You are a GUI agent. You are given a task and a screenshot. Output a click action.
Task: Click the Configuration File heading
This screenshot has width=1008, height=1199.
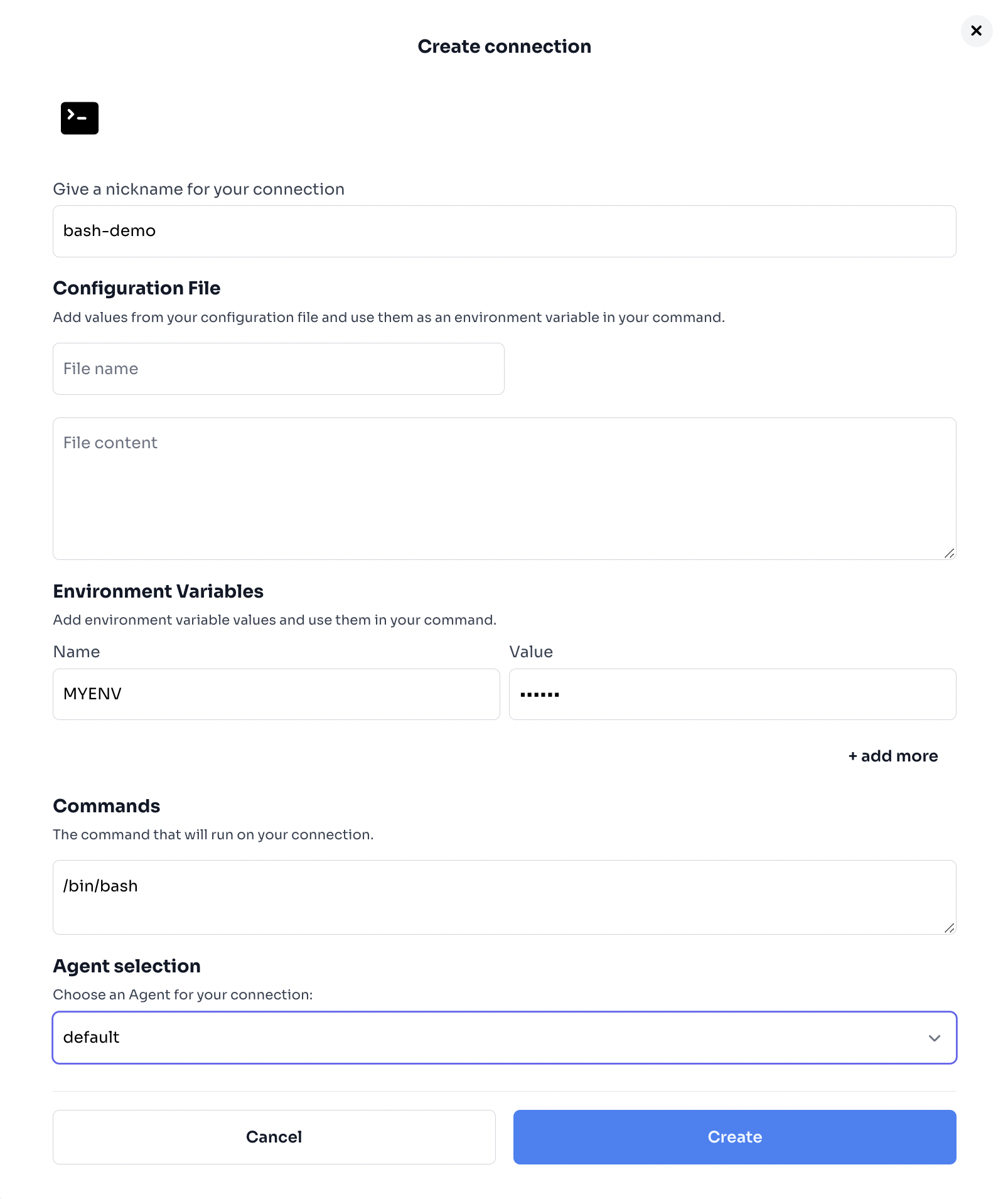137,288
